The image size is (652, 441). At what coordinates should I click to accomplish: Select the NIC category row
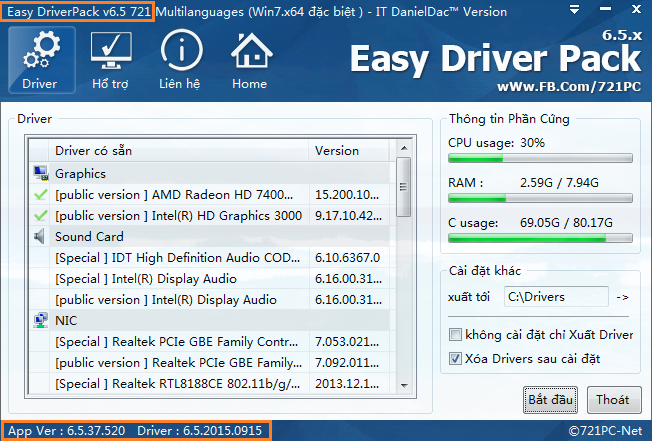tap(210, 320)
